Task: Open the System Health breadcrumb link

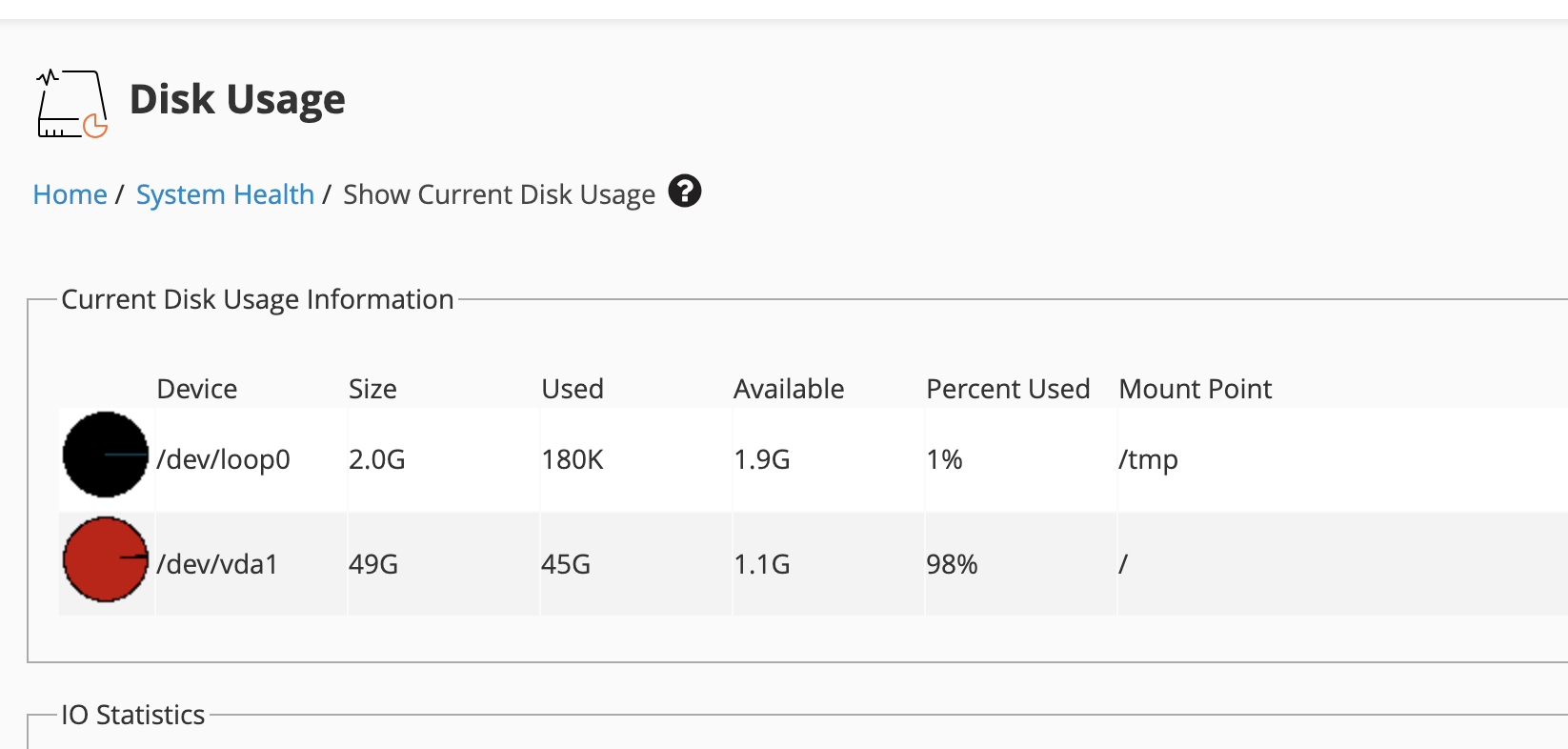Action: click(225, 194)
